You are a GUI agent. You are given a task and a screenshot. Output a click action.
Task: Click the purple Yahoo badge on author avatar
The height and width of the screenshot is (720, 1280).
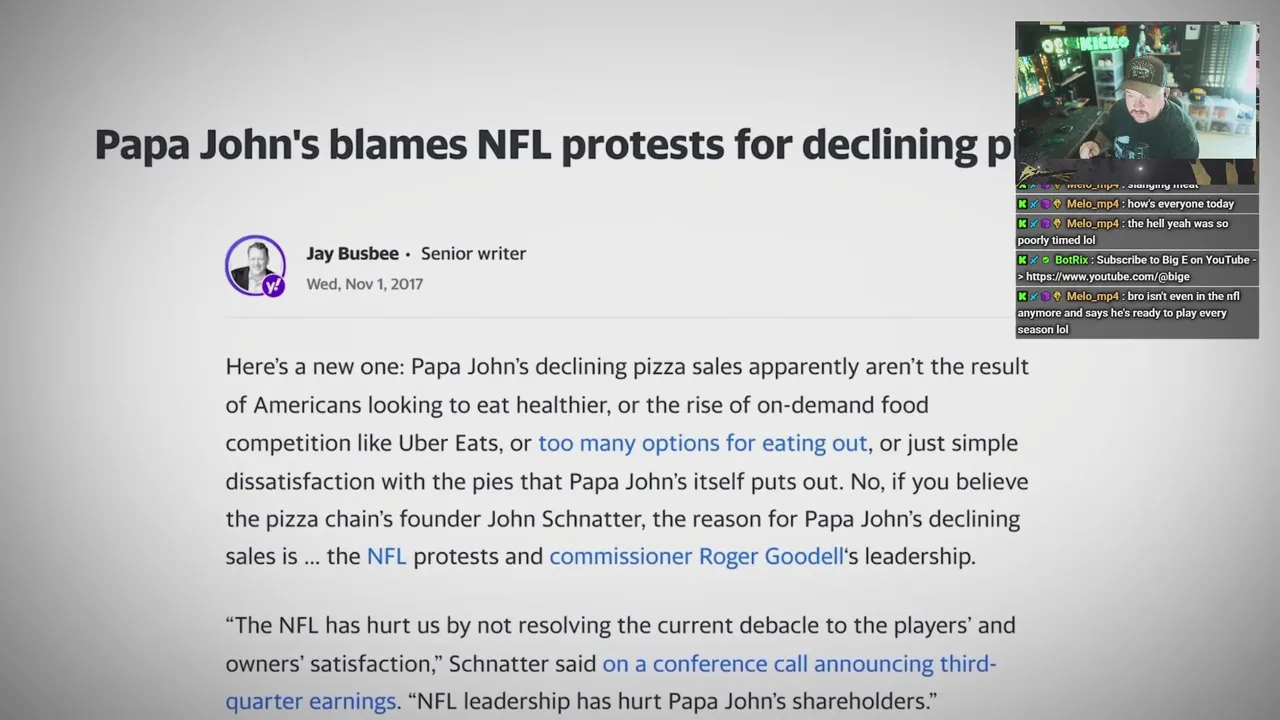(274, 285)
